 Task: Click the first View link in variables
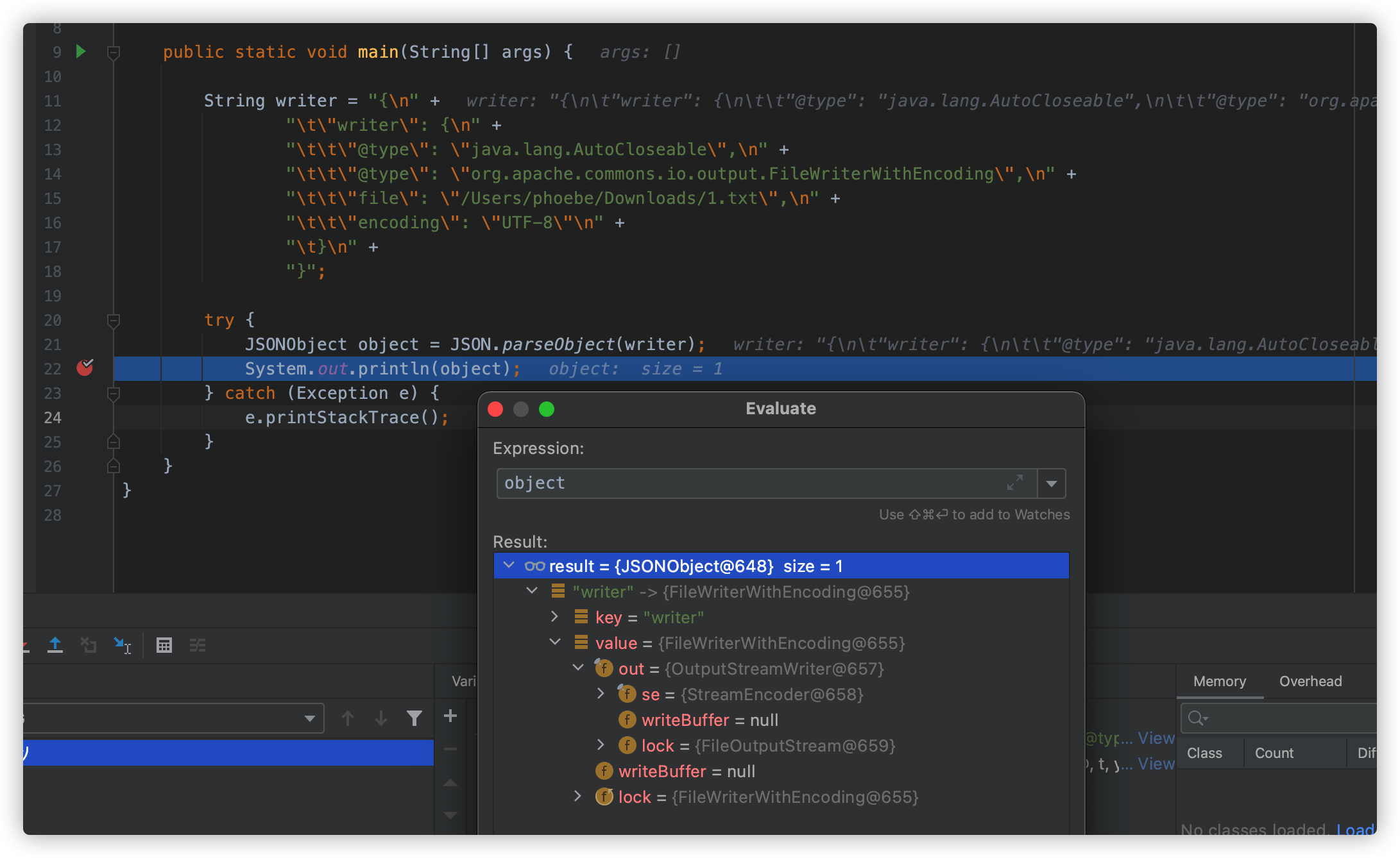coord(1156,738)
